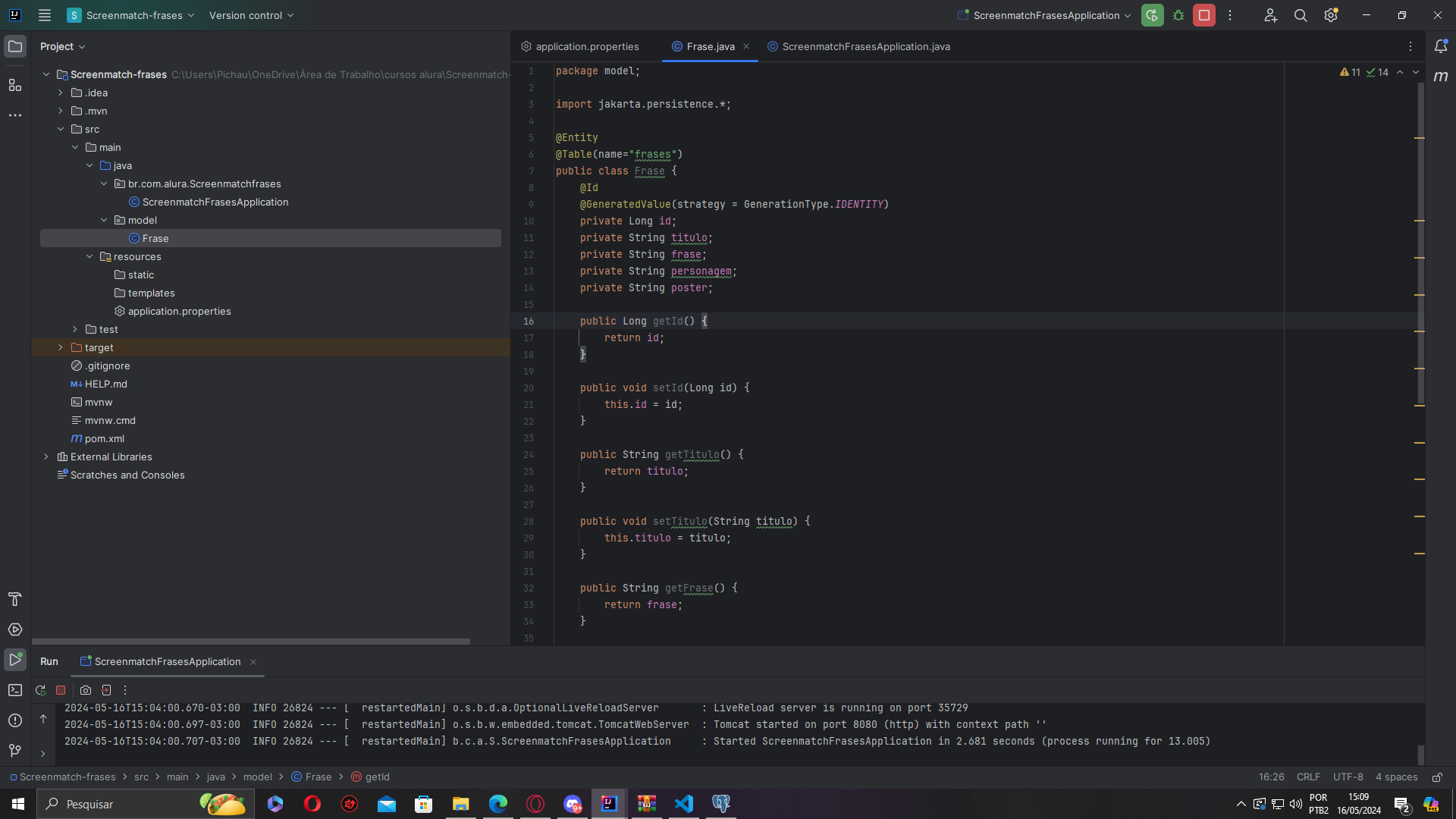Open the Structure tool window icon
Screen dimensions: 1456x819
(x=15, y=84)
